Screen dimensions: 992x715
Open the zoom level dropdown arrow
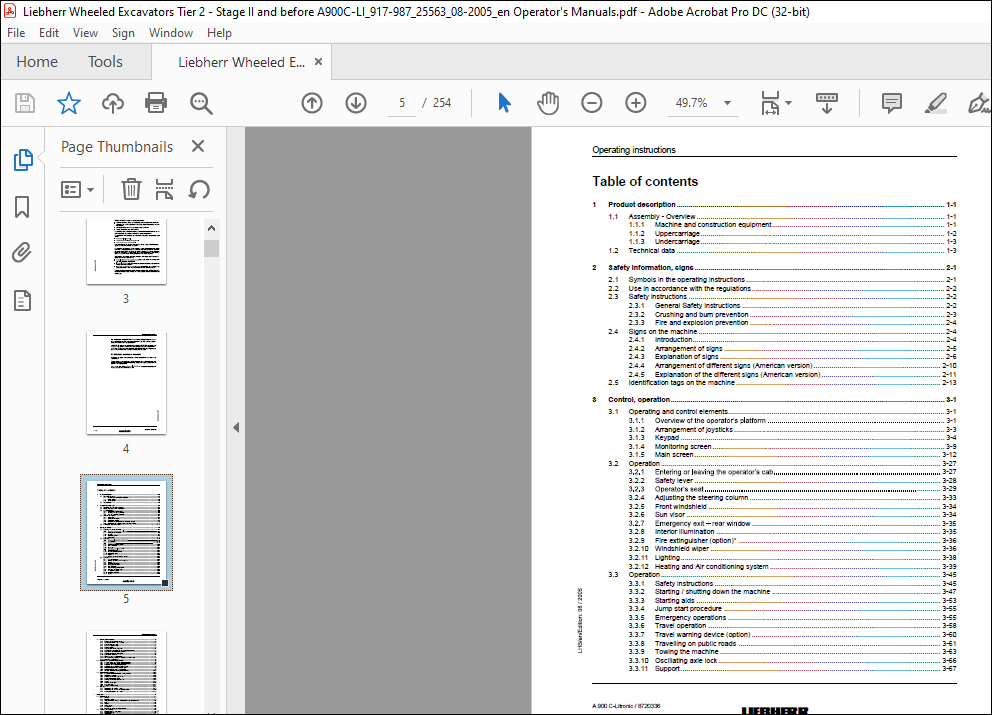pyautogui.click(x=728, y=103)
